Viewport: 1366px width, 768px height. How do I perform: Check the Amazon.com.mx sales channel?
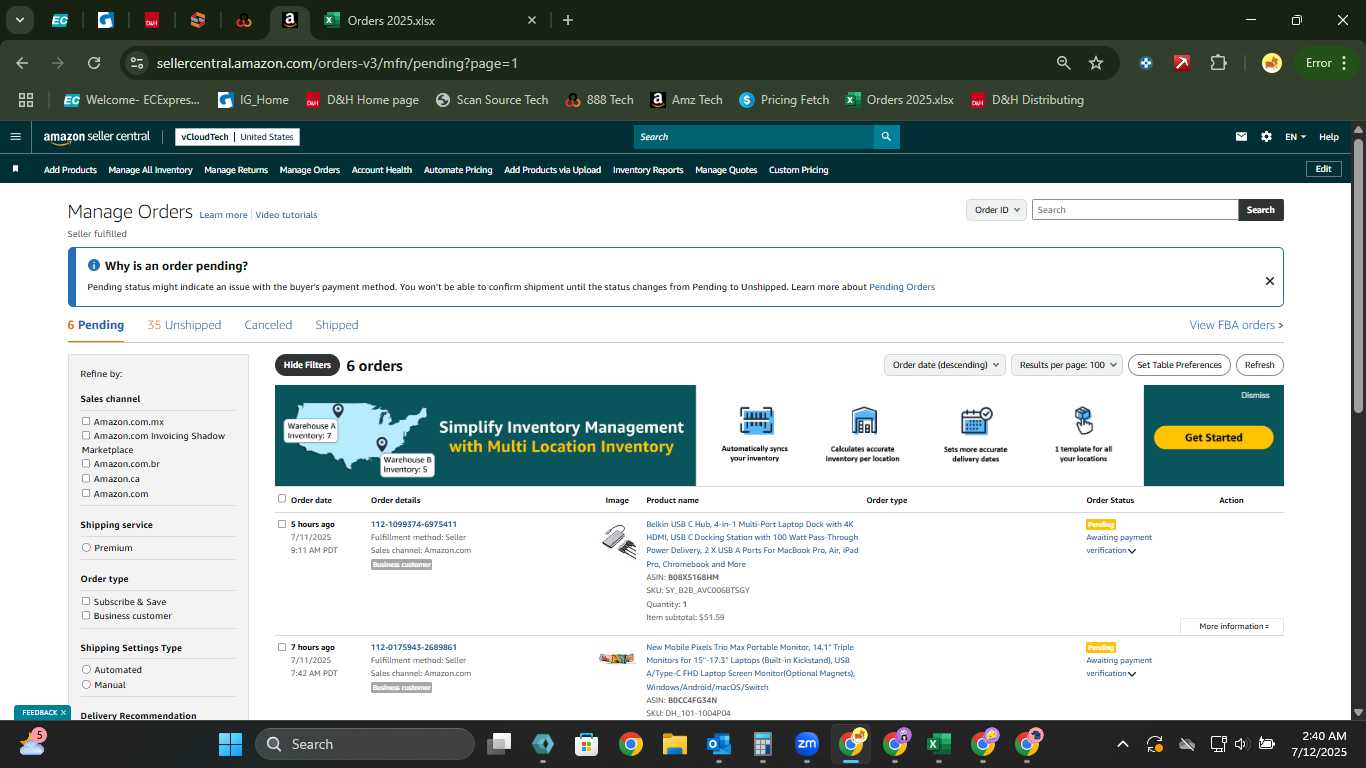(86, 422)
